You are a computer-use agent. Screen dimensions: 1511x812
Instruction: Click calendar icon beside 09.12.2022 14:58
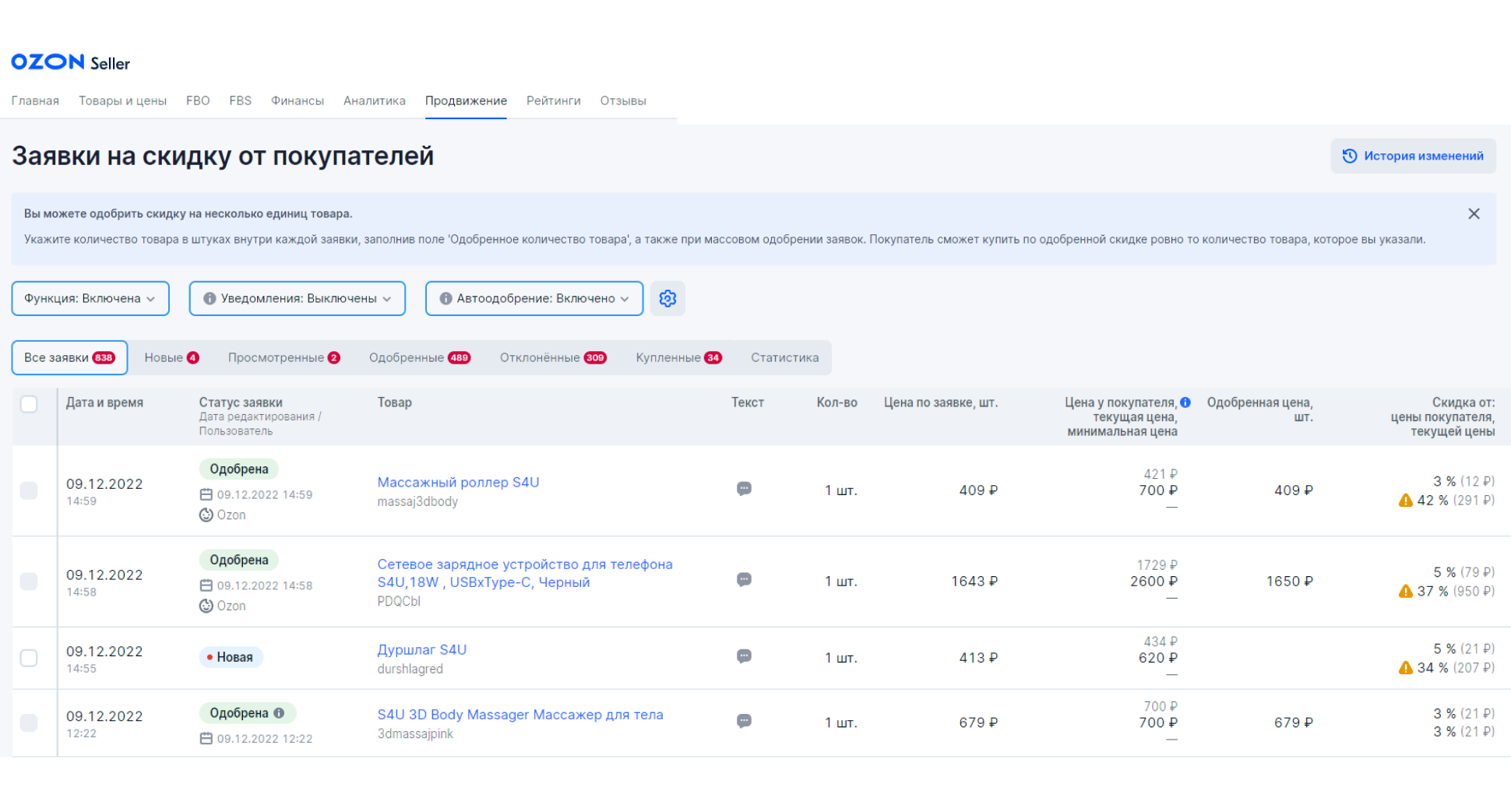[x=206, y=585]
